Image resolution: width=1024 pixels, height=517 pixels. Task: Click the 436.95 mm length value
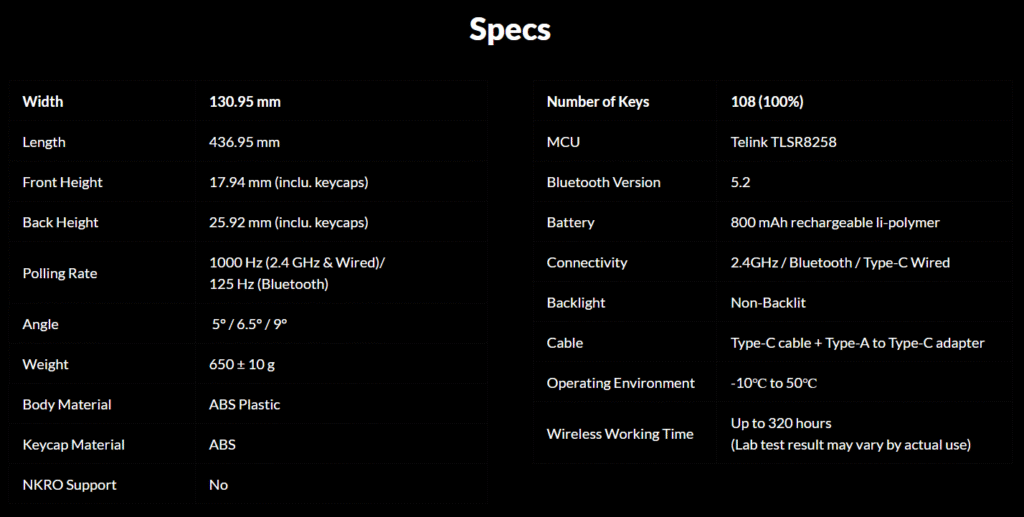click(x=244, y=142)
